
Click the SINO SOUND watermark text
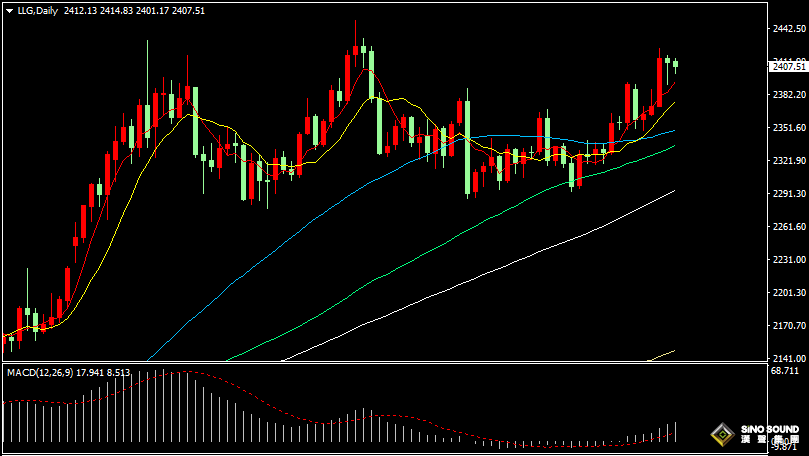click(x=769, y=430)
